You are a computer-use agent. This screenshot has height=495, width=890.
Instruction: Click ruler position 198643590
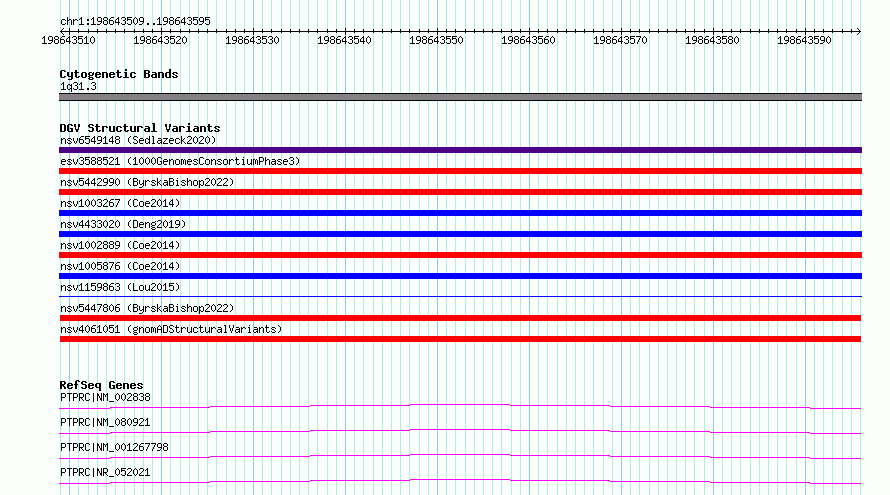[804, 40]
